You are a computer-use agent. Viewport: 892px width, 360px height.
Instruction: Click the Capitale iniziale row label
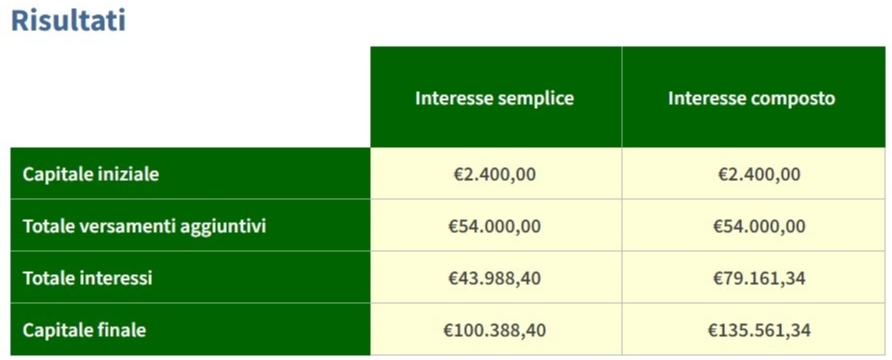tap(91, 174)
